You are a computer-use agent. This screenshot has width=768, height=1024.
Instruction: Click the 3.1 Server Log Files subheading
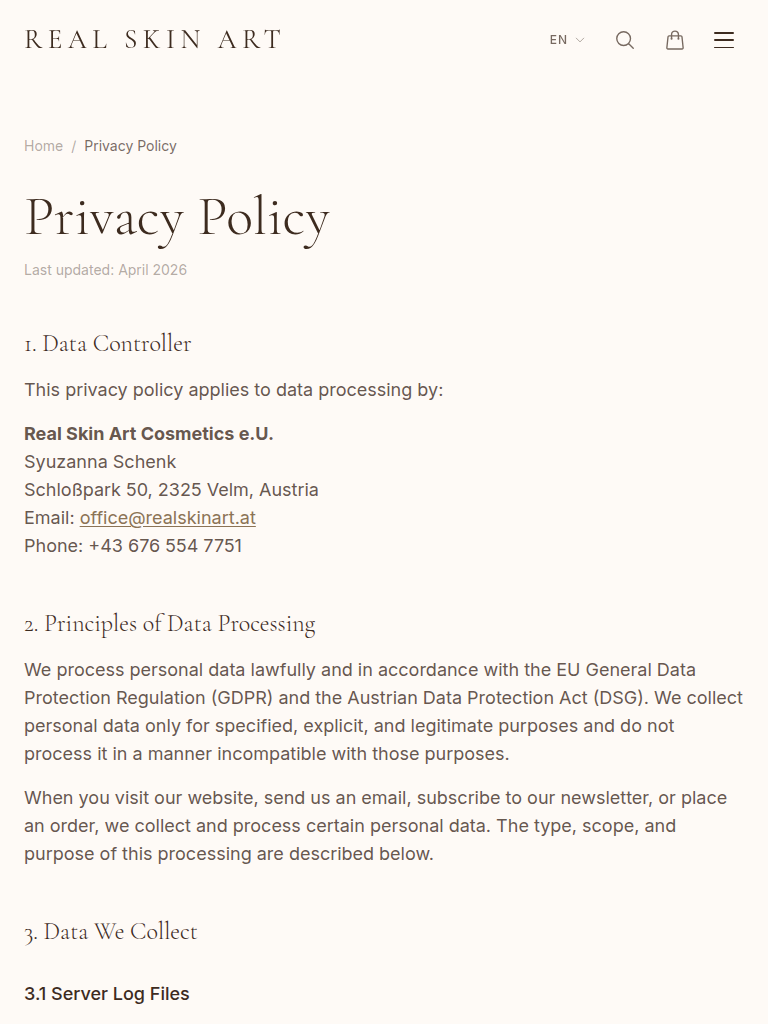click(107, 994)
